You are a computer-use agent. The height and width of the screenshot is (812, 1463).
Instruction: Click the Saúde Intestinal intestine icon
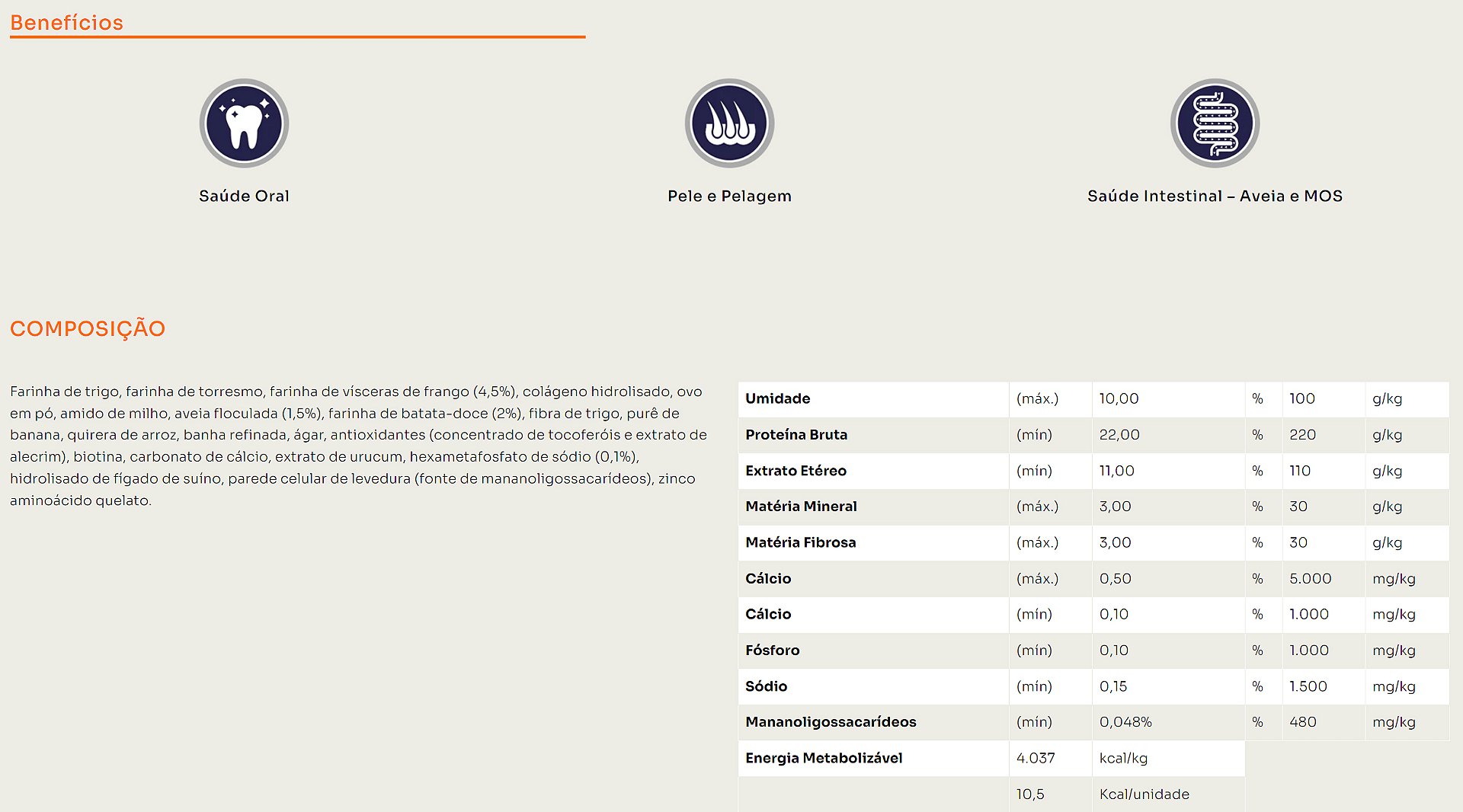[x=1215, y=123]
